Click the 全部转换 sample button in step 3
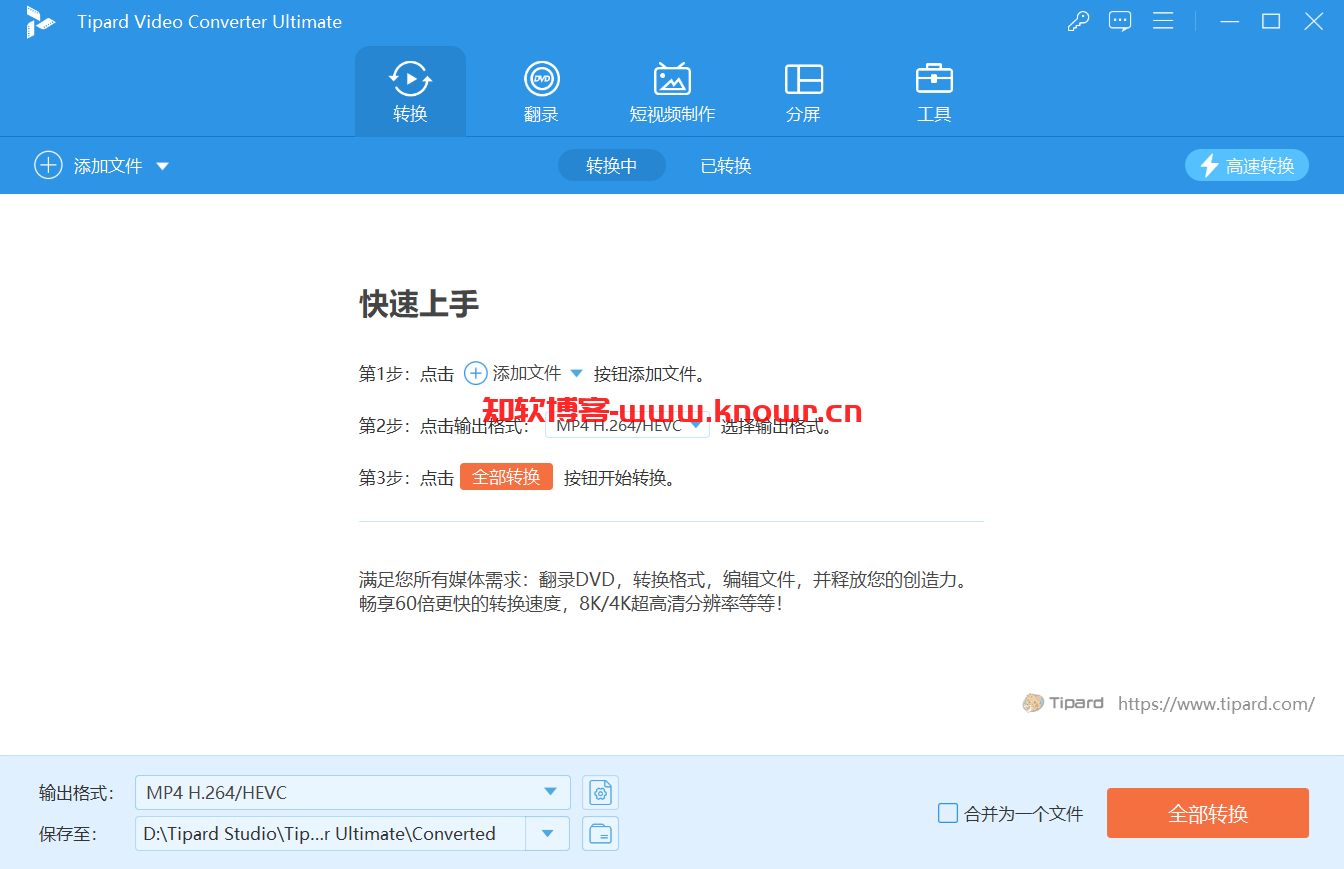 tap(506, 477)
